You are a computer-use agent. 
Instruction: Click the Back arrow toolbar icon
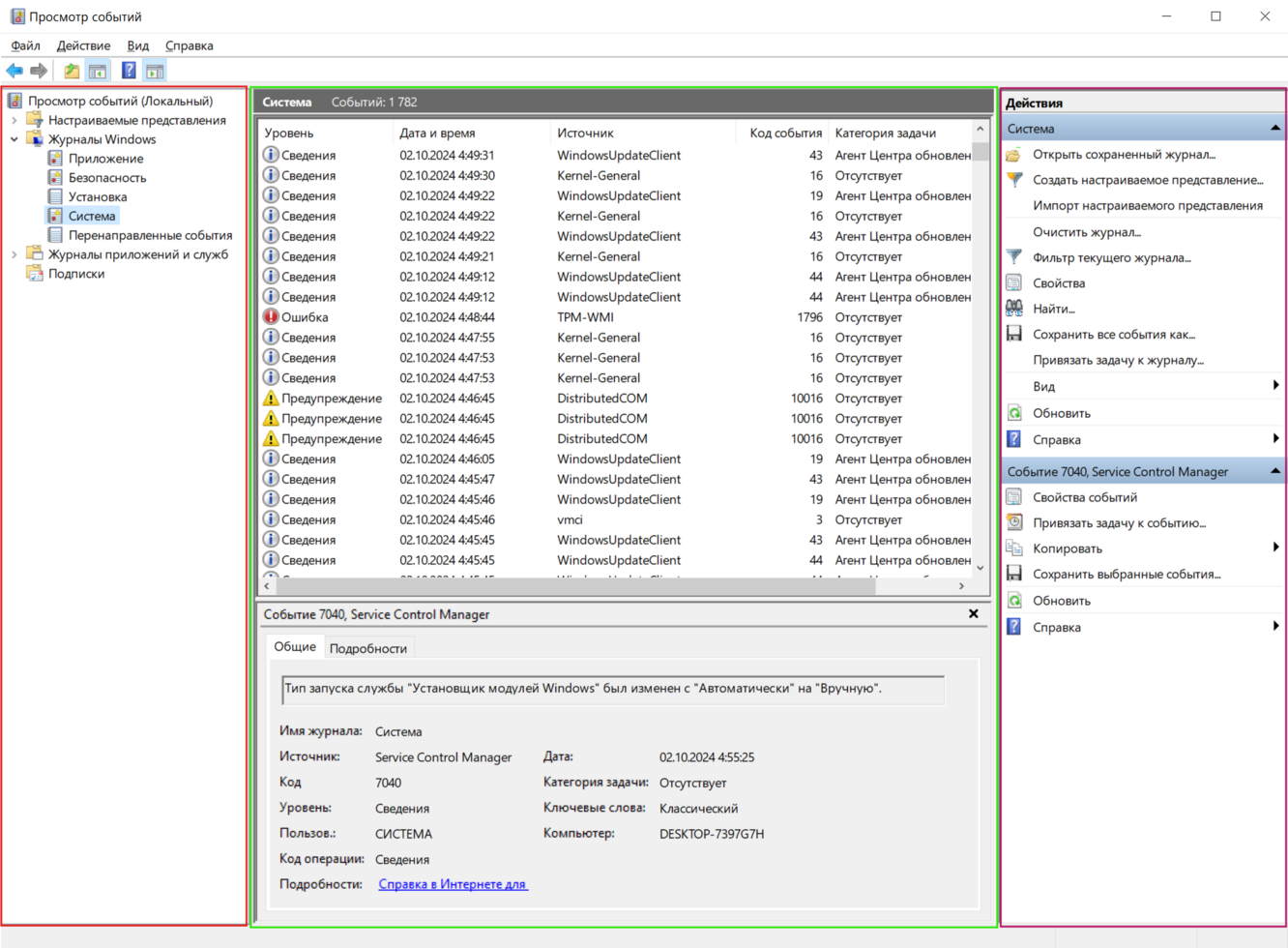[x=15, y=71]
